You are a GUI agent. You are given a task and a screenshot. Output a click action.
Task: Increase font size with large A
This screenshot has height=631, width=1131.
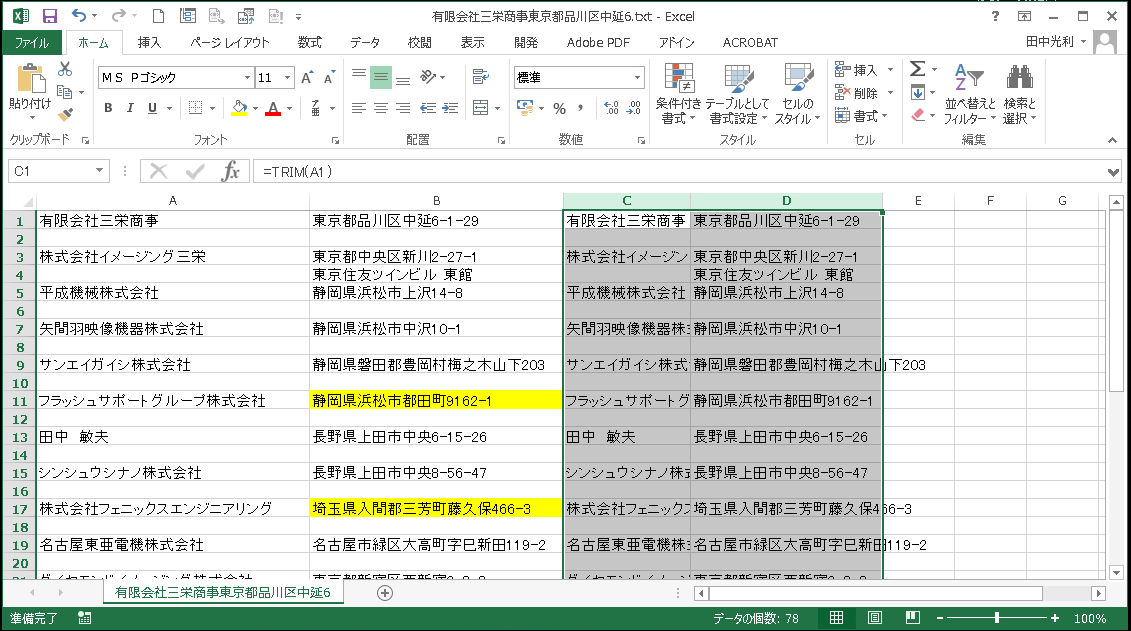(307, 77)
